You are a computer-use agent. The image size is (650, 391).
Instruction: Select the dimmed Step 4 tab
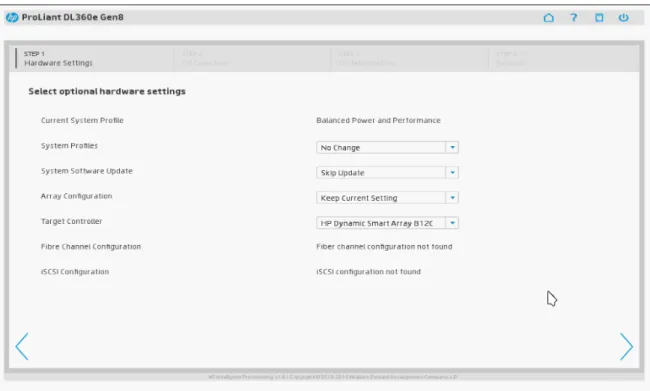tap(563, 58)
